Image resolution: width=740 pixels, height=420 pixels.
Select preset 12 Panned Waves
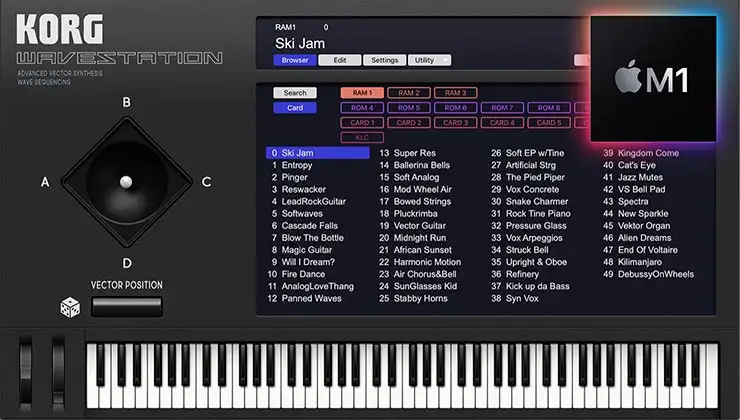pos(304,298)
